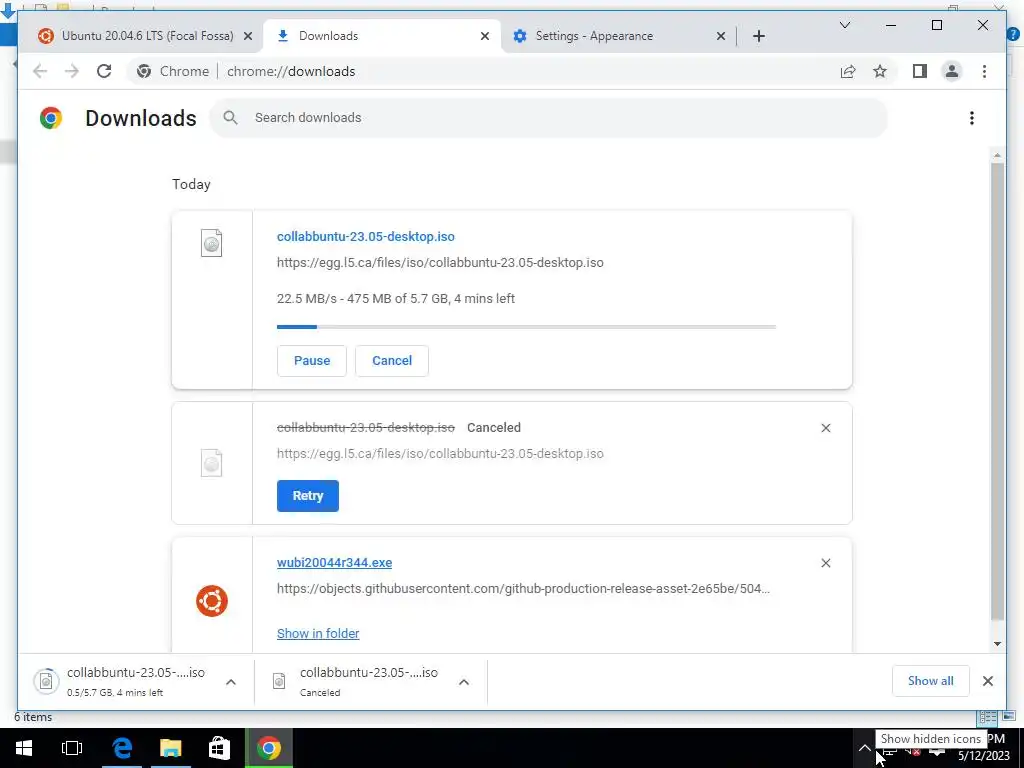Click the active download's source URL text
The width and height of the screenshot is (1024, 768).
pyautogui.click(x=440, y=263)
